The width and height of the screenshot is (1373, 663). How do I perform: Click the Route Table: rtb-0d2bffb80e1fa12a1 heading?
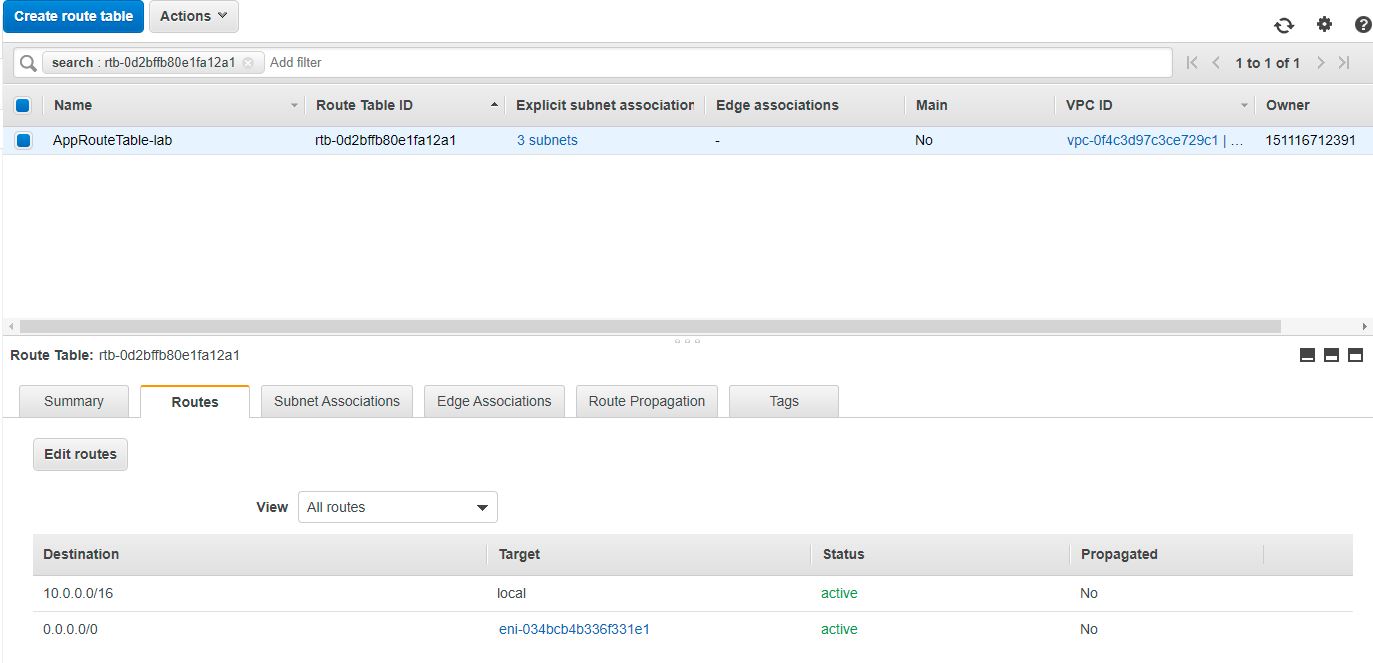(x=125, y=355)
